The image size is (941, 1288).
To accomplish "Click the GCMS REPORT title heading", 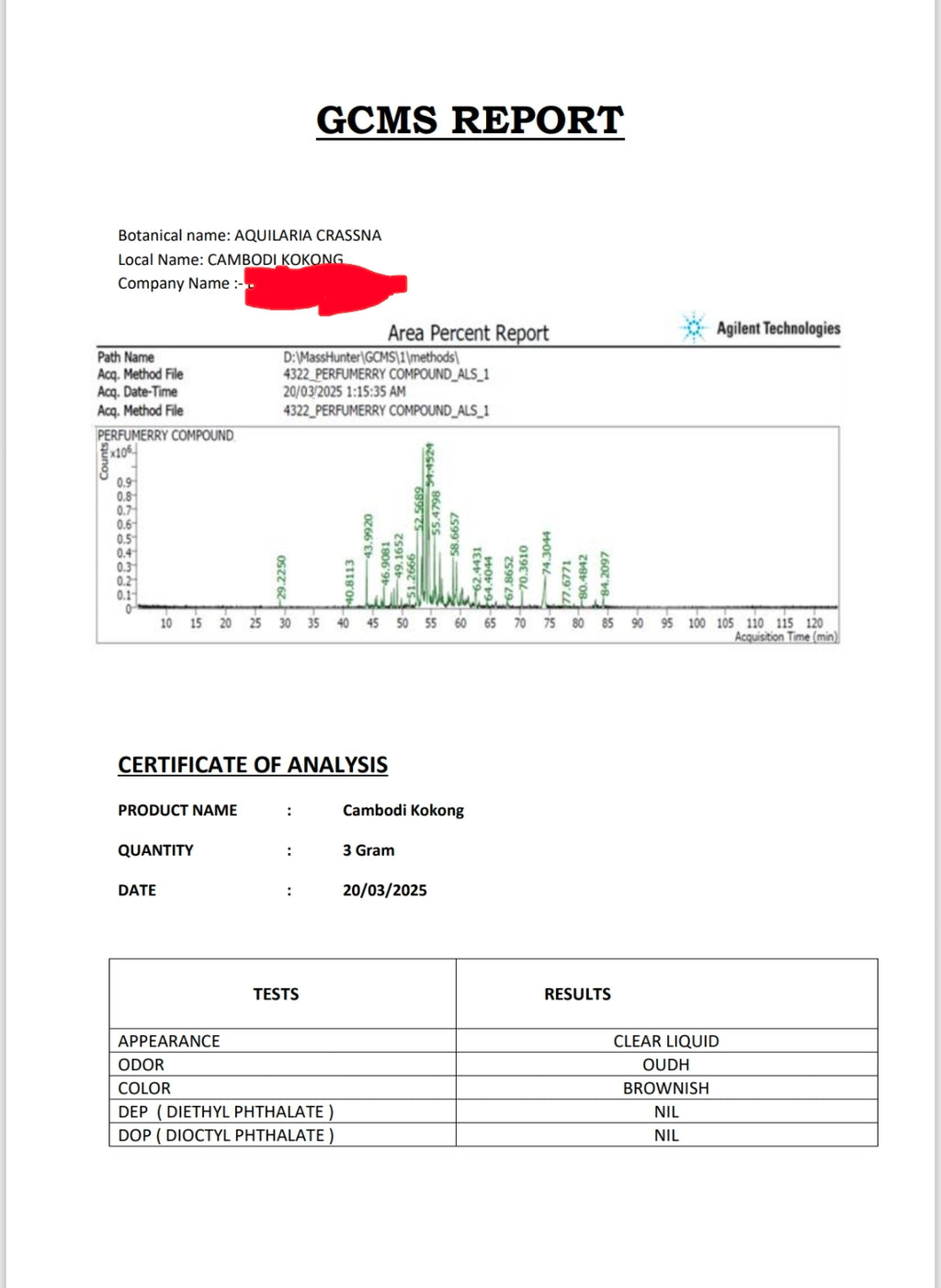I will tap(470, 120).
